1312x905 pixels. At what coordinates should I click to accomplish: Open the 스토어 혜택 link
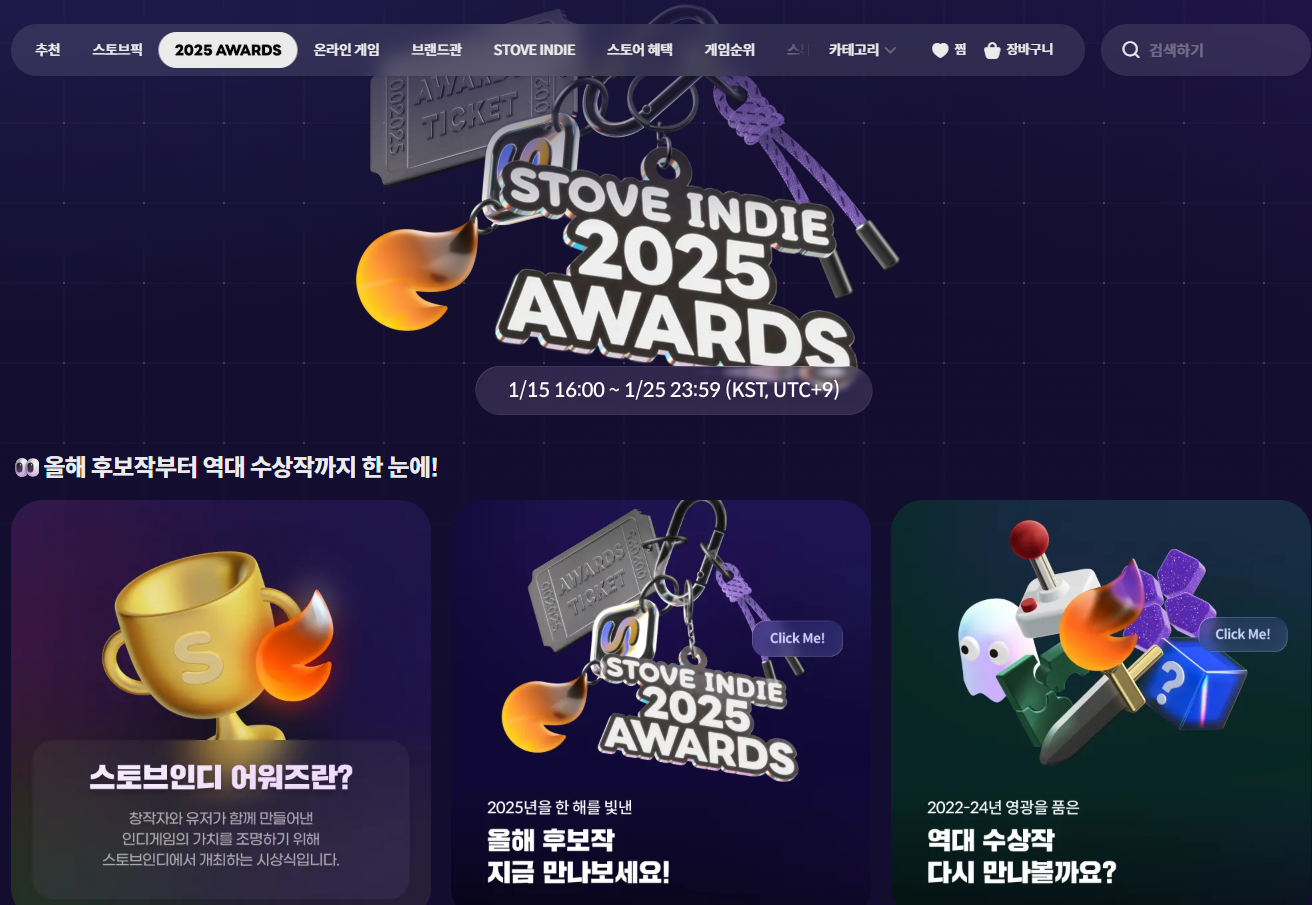(x=639, y=50)
